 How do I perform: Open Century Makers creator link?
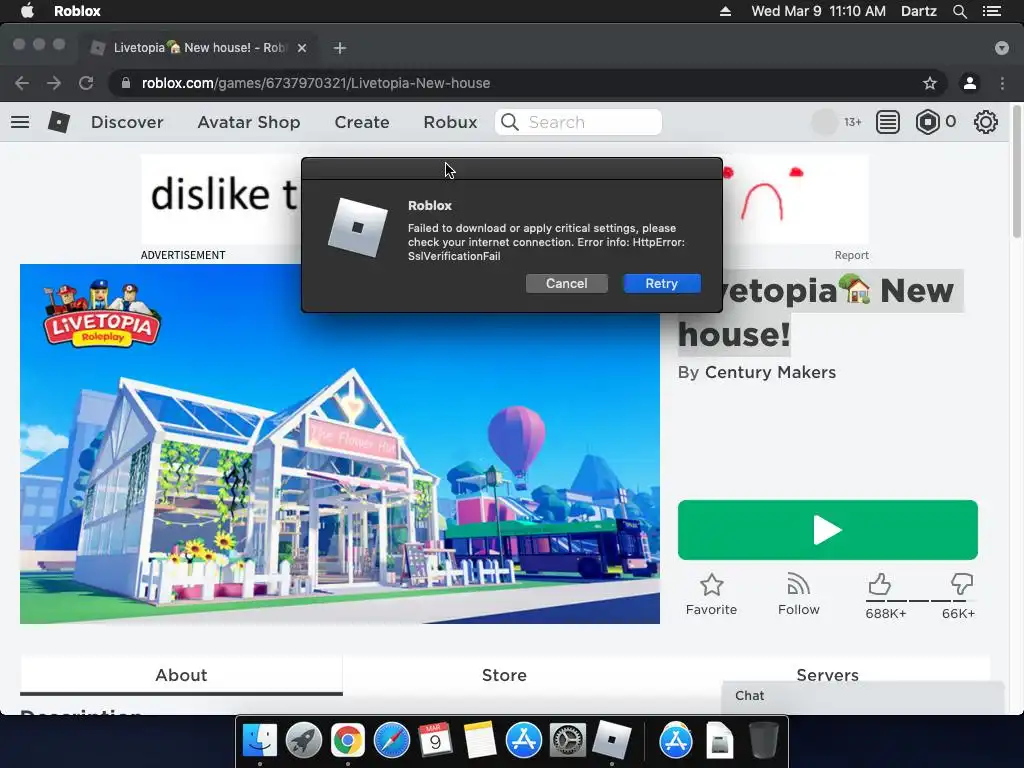[x=770, y=372]
